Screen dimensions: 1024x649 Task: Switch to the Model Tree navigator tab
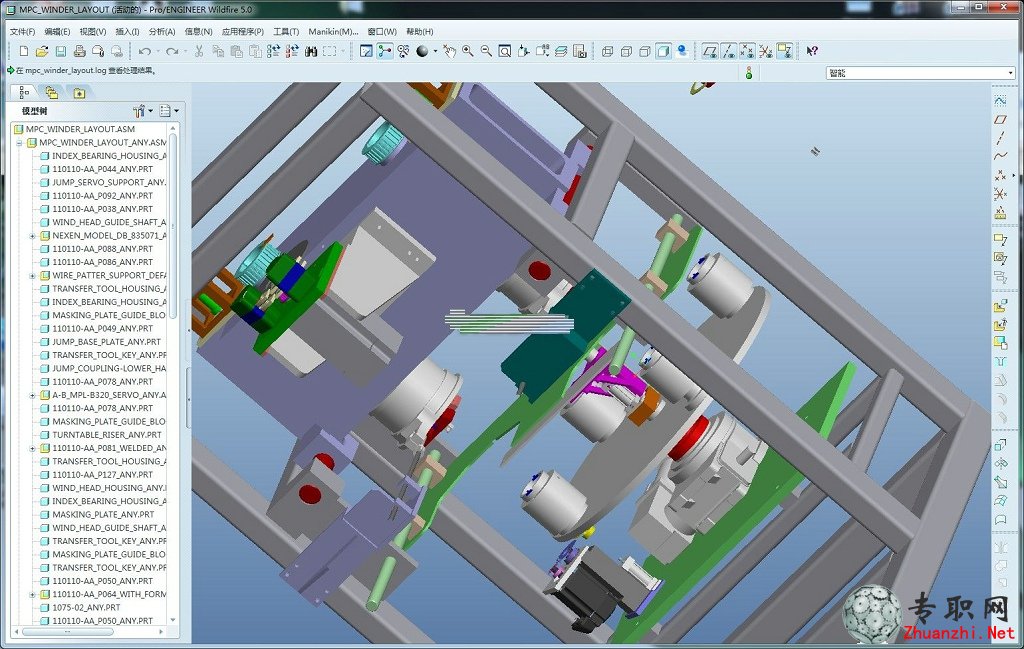pyautogui.click(x=24, y=93)
